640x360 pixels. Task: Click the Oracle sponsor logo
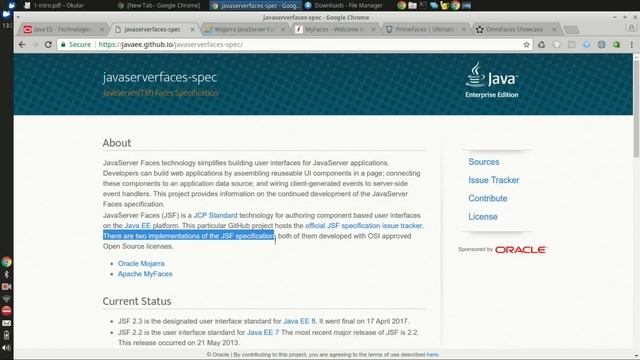coord(520,250)
